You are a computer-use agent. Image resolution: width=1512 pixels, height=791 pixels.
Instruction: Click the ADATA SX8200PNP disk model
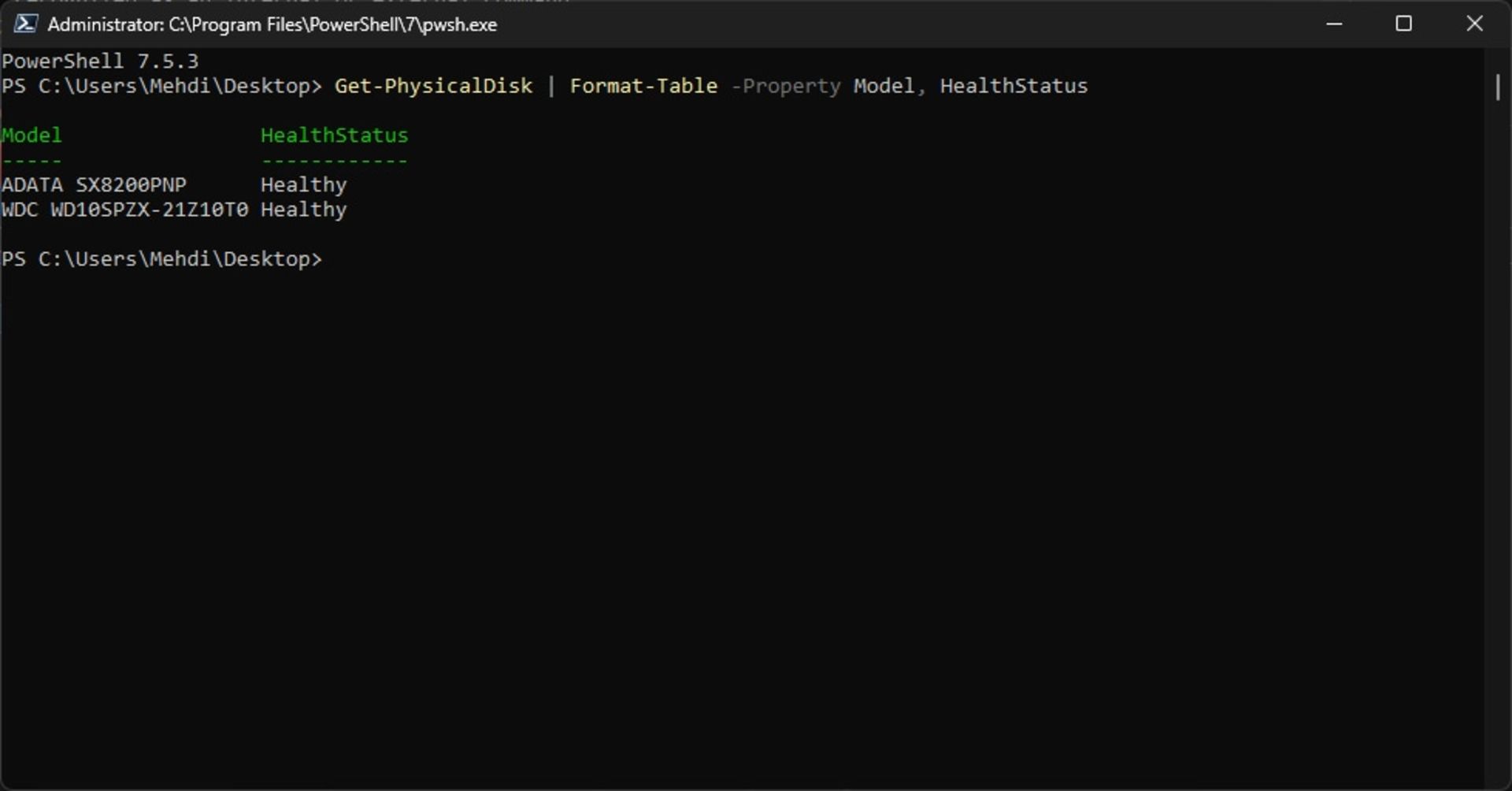coord(94,185)
